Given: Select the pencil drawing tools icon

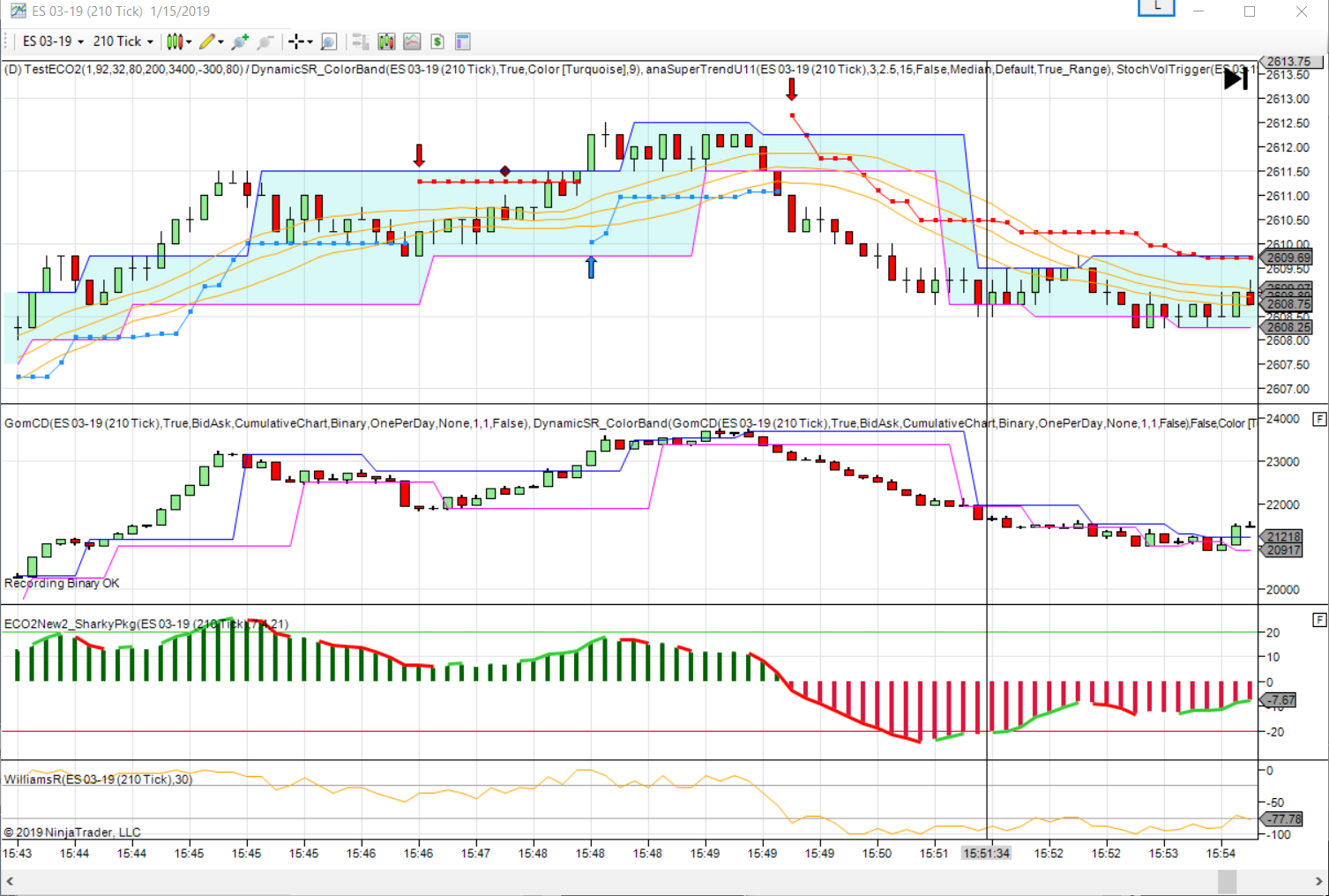Looking at the screenshot, I should (206, 41).
